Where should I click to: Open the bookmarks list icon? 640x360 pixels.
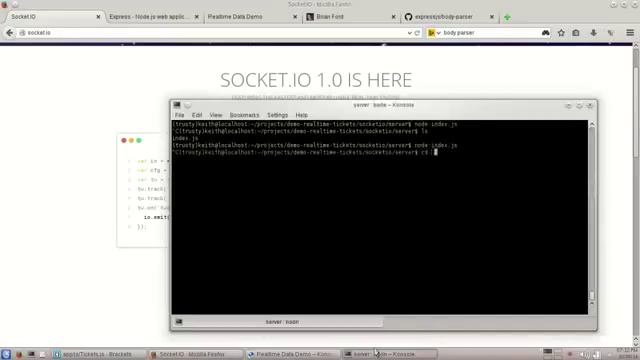click(576, 33)
